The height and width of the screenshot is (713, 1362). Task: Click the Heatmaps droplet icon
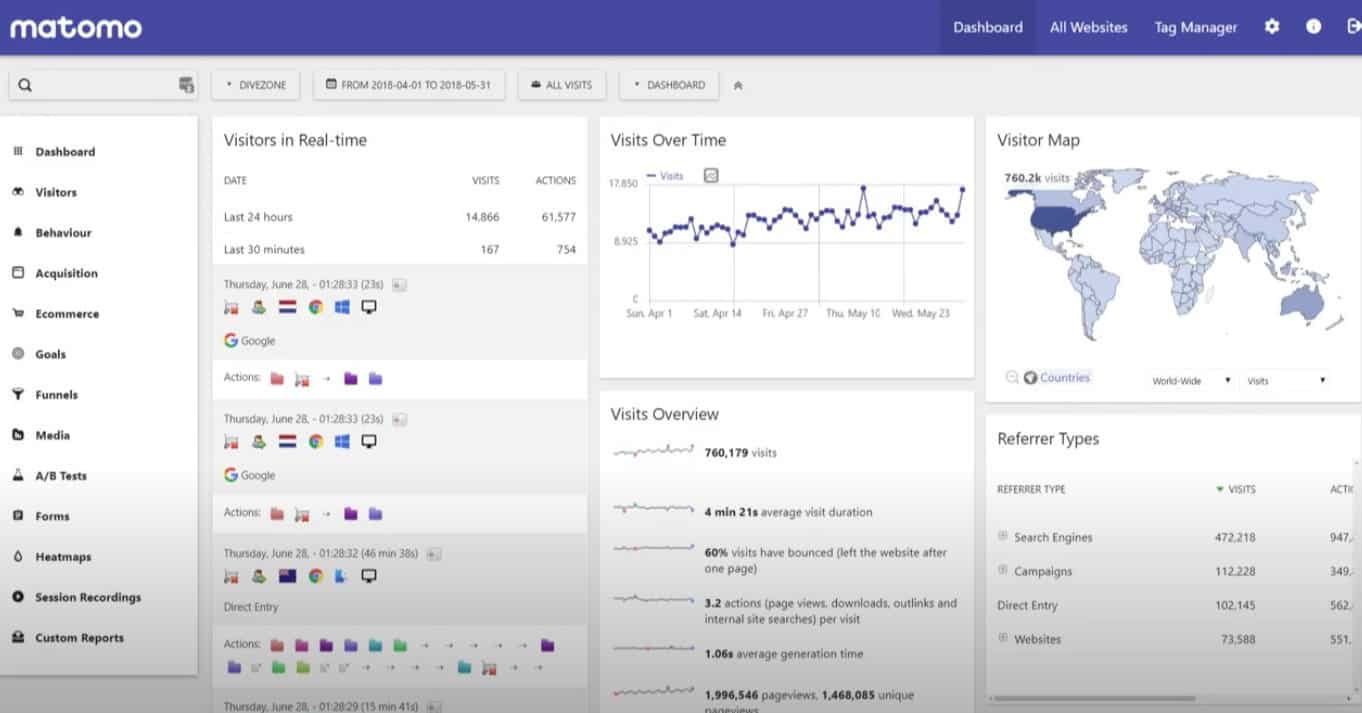[18, 556]
